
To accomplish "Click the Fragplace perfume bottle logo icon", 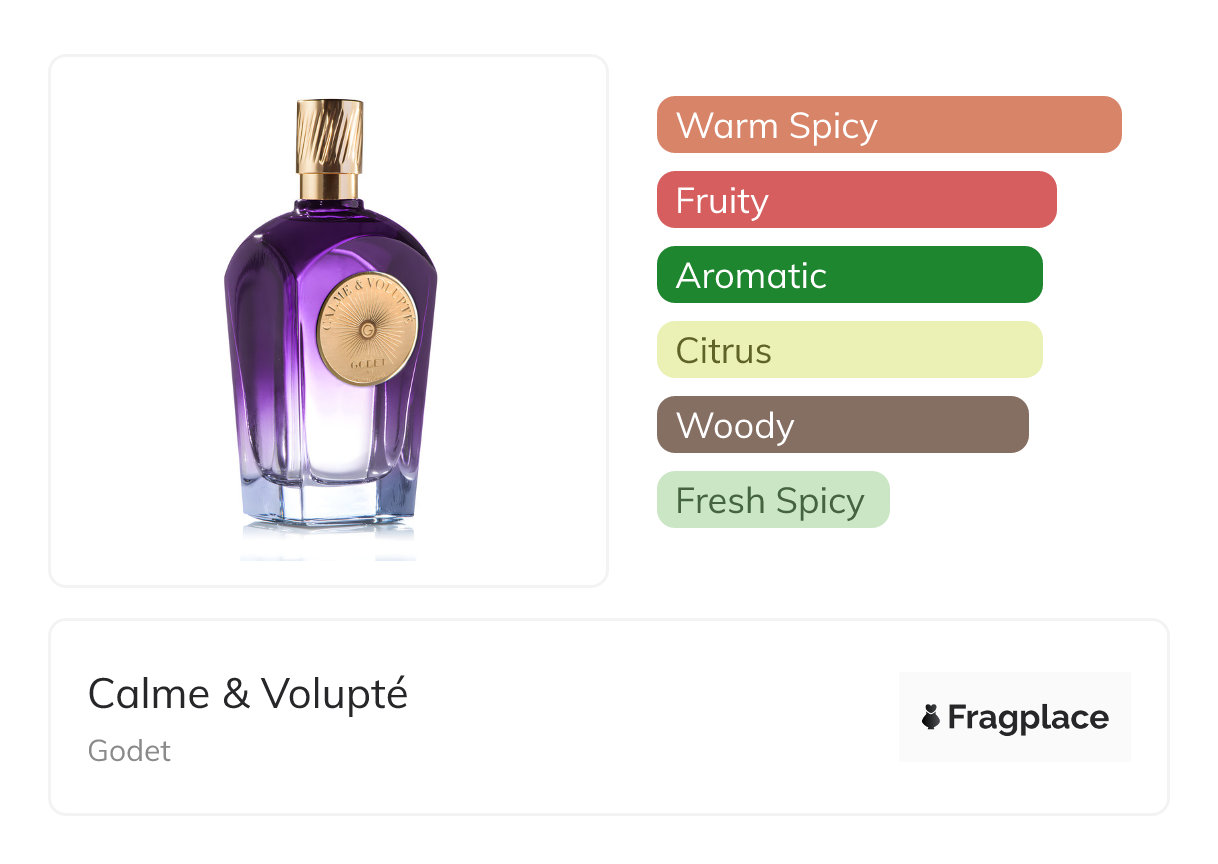I will click(931, 717).
